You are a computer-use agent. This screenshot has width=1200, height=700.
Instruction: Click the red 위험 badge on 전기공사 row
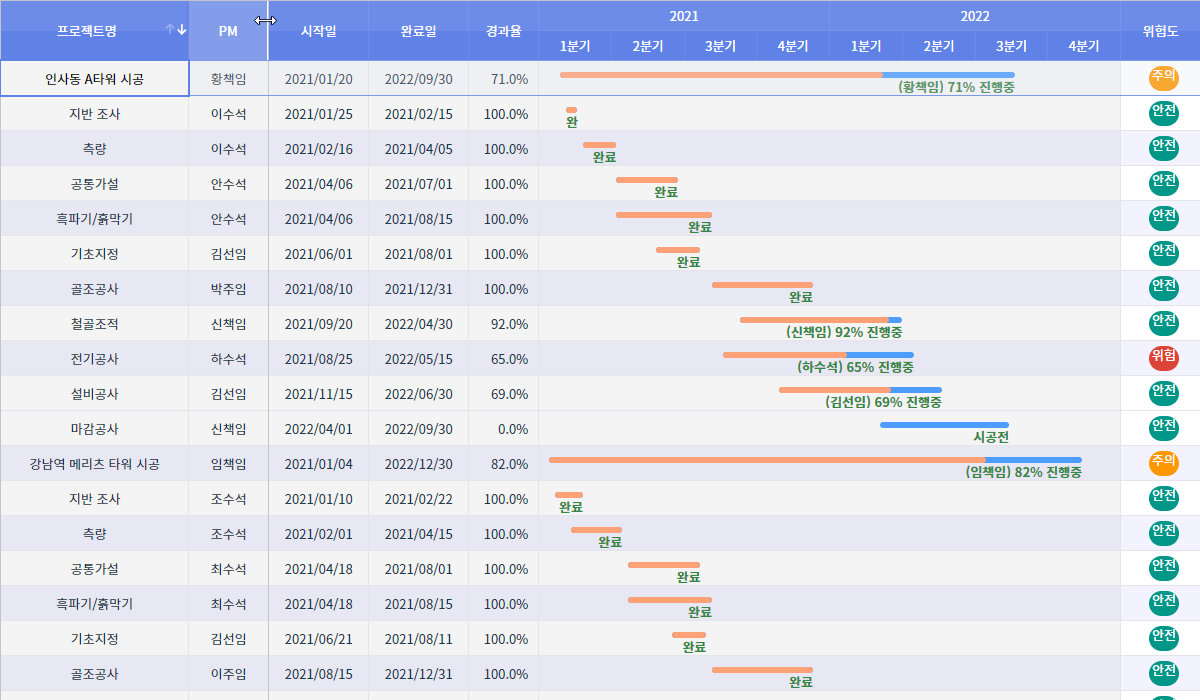tap(1163, 358)
